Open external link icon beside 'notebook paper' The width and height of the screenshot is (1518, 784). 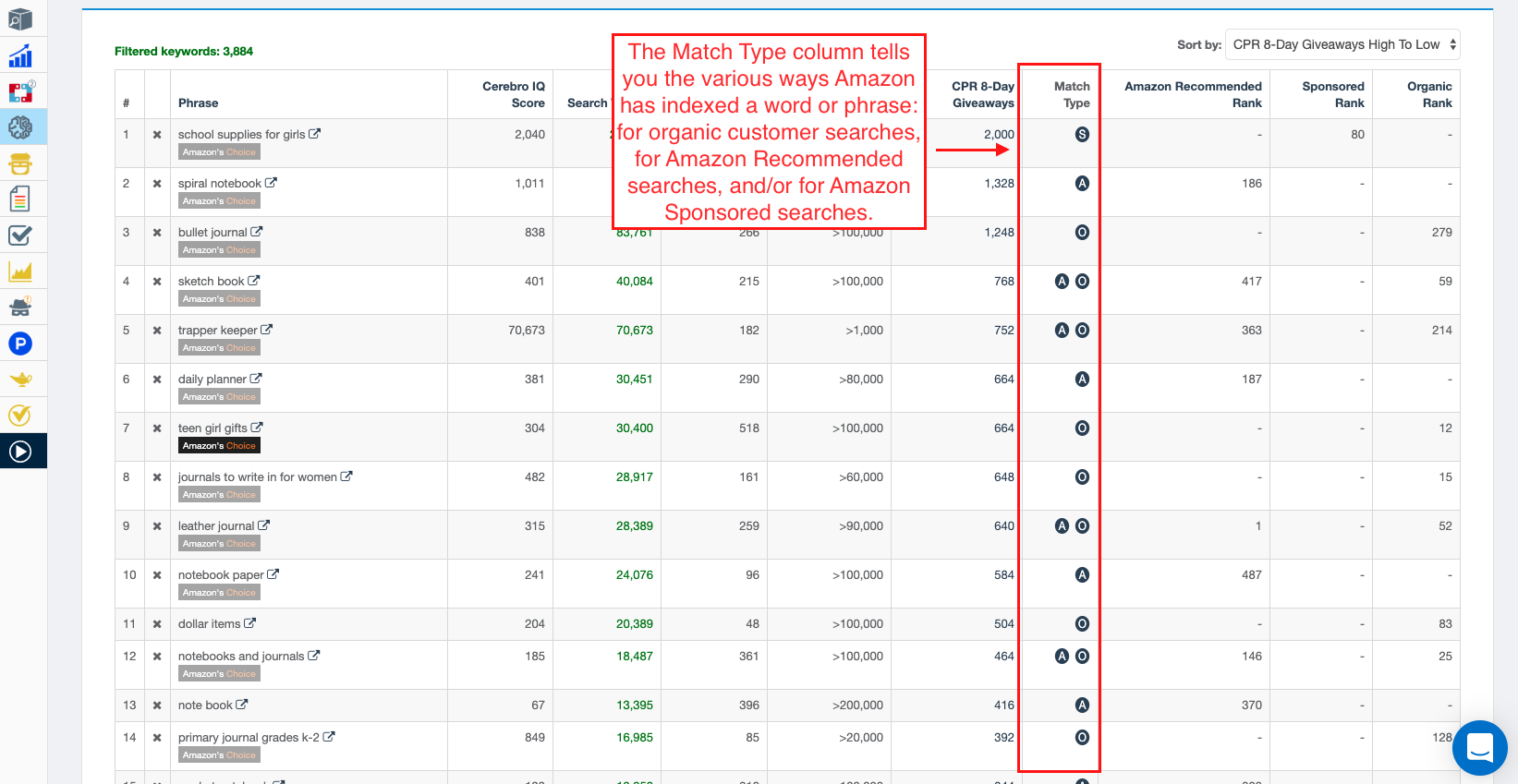(273, 574)
